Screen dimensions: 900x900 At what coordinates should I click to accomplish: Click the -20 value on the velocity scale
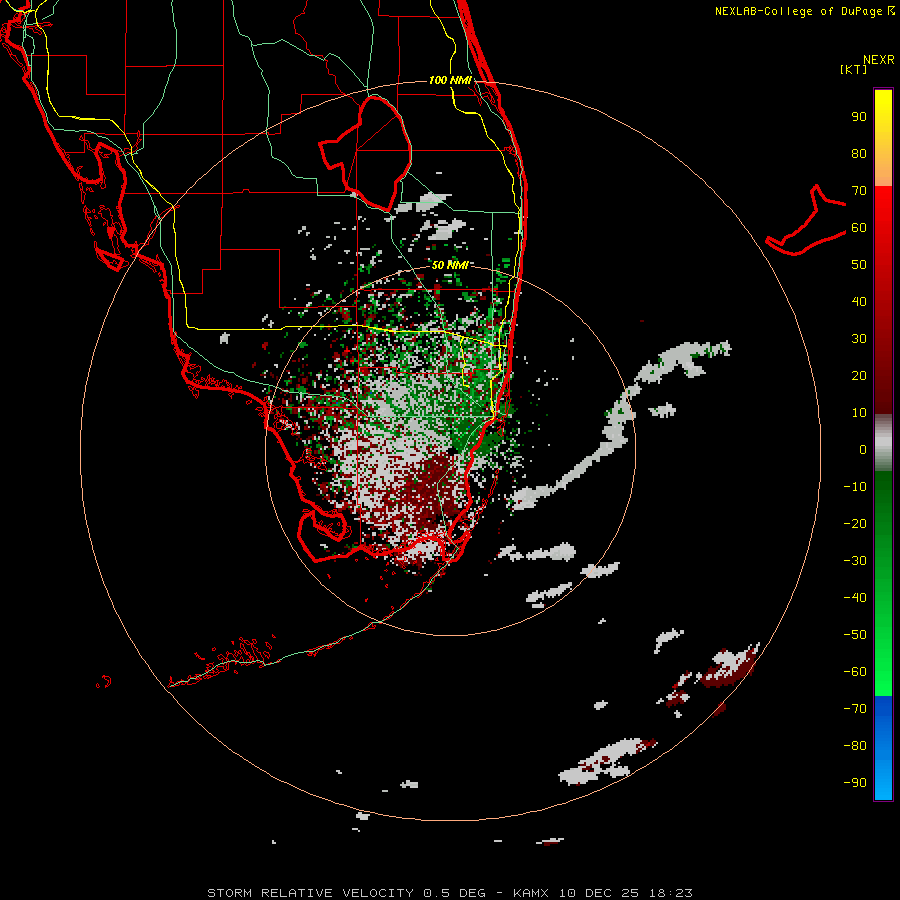[855, 524]
